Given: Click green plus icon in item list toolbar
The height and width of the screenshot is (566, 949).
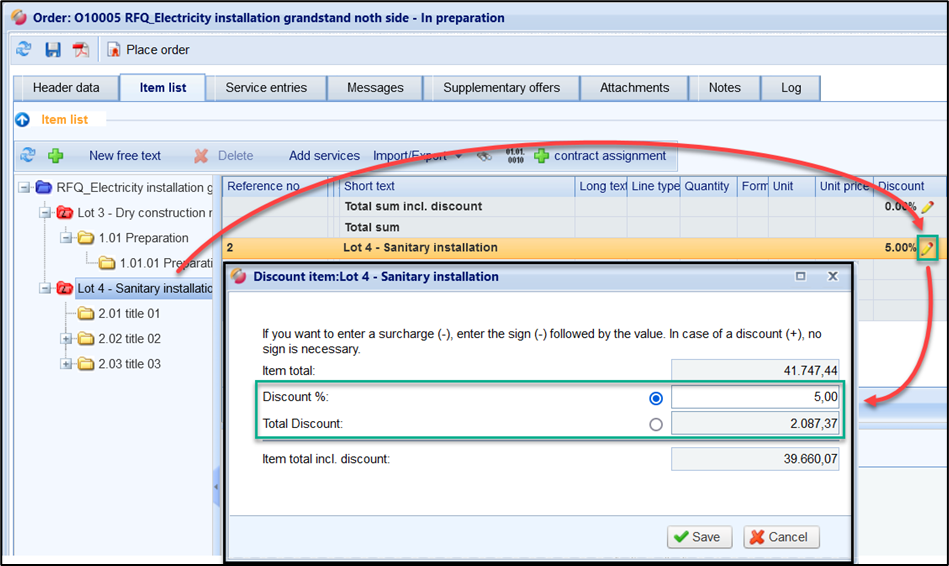Looking at the screenshot, I should tap(56, 156).
